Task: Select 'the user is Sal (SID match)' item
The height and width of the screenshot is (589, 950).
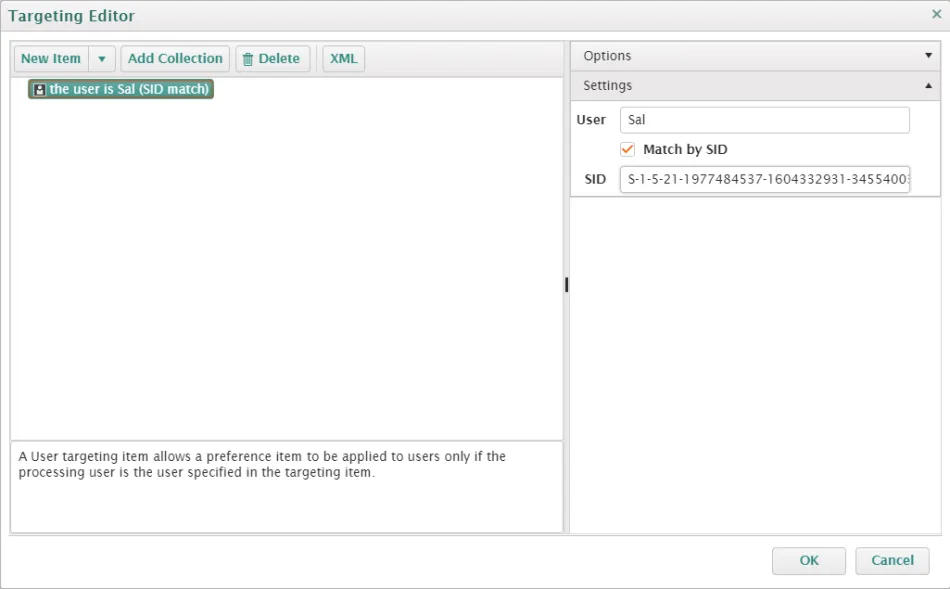Action: pyautogui.click(x=129, y=90)
